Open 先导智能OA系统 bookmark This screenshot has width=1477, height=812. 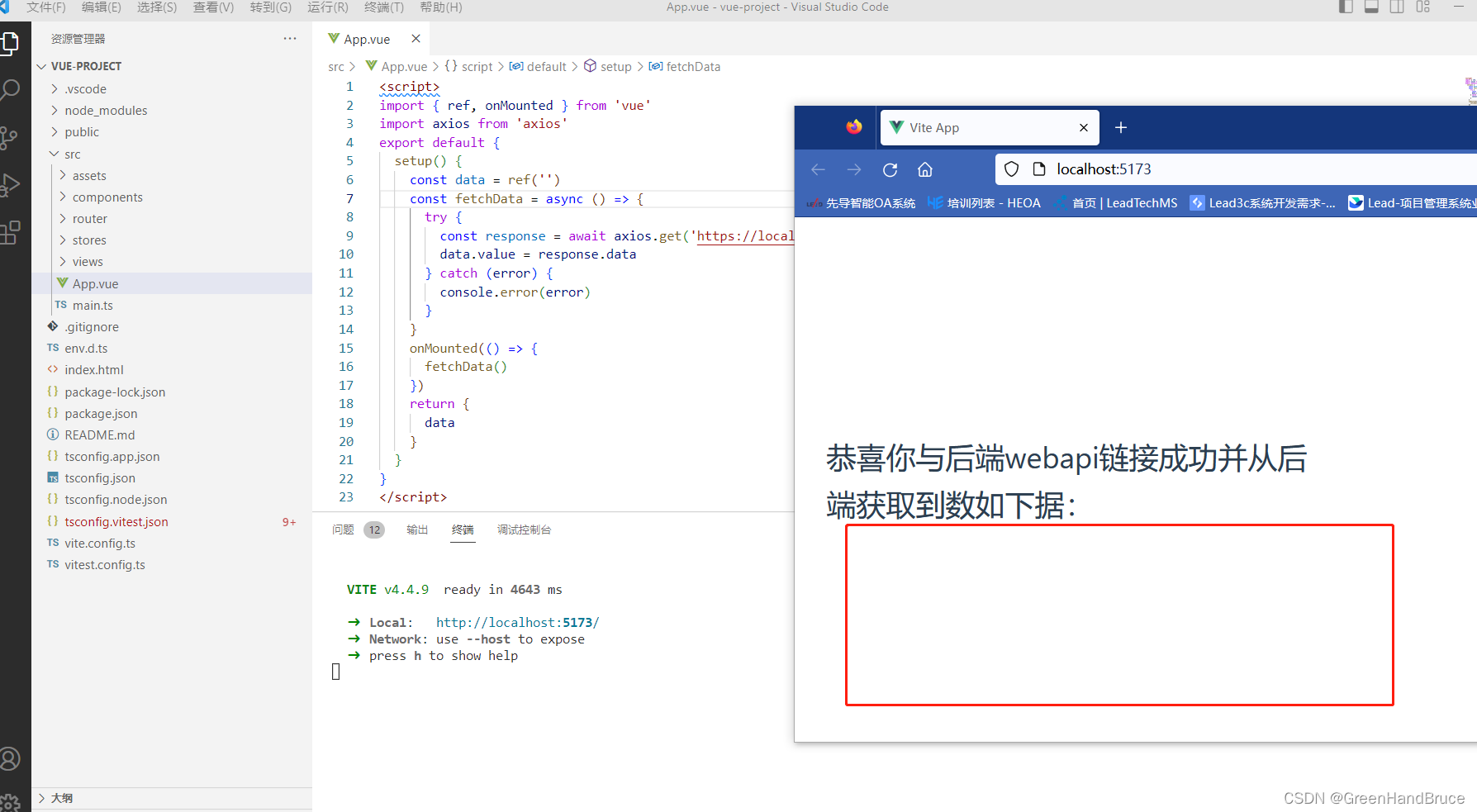862,203
